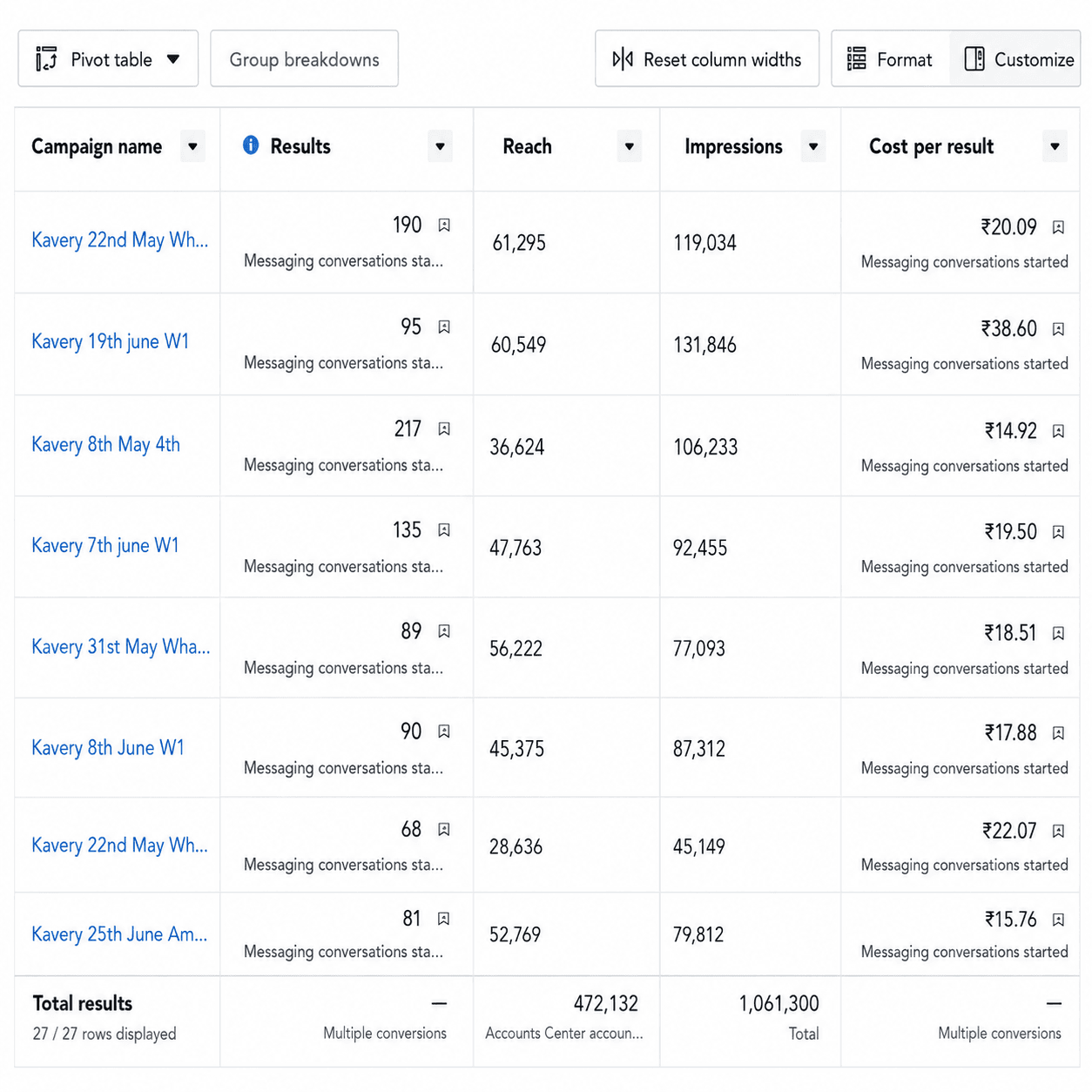Click bookmark icon beside result 95
The height and width of the screenshot is (1092, 1092).
pyautogui.click(x=444, y=327)
